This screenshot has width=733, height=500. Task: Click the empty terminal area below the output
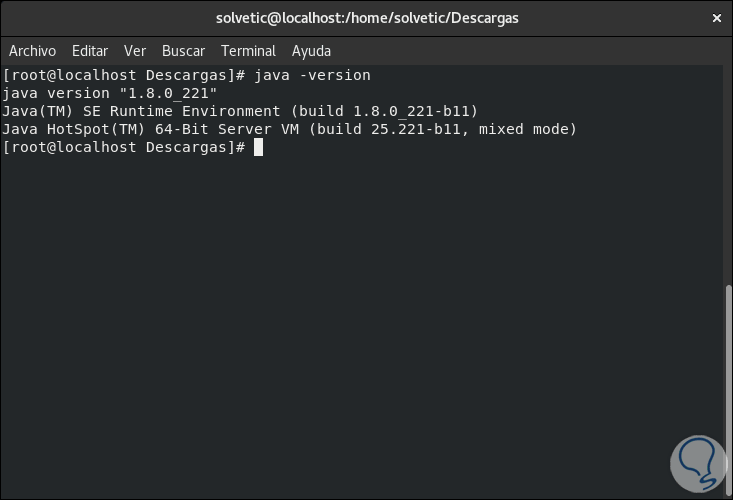point(350,320)
